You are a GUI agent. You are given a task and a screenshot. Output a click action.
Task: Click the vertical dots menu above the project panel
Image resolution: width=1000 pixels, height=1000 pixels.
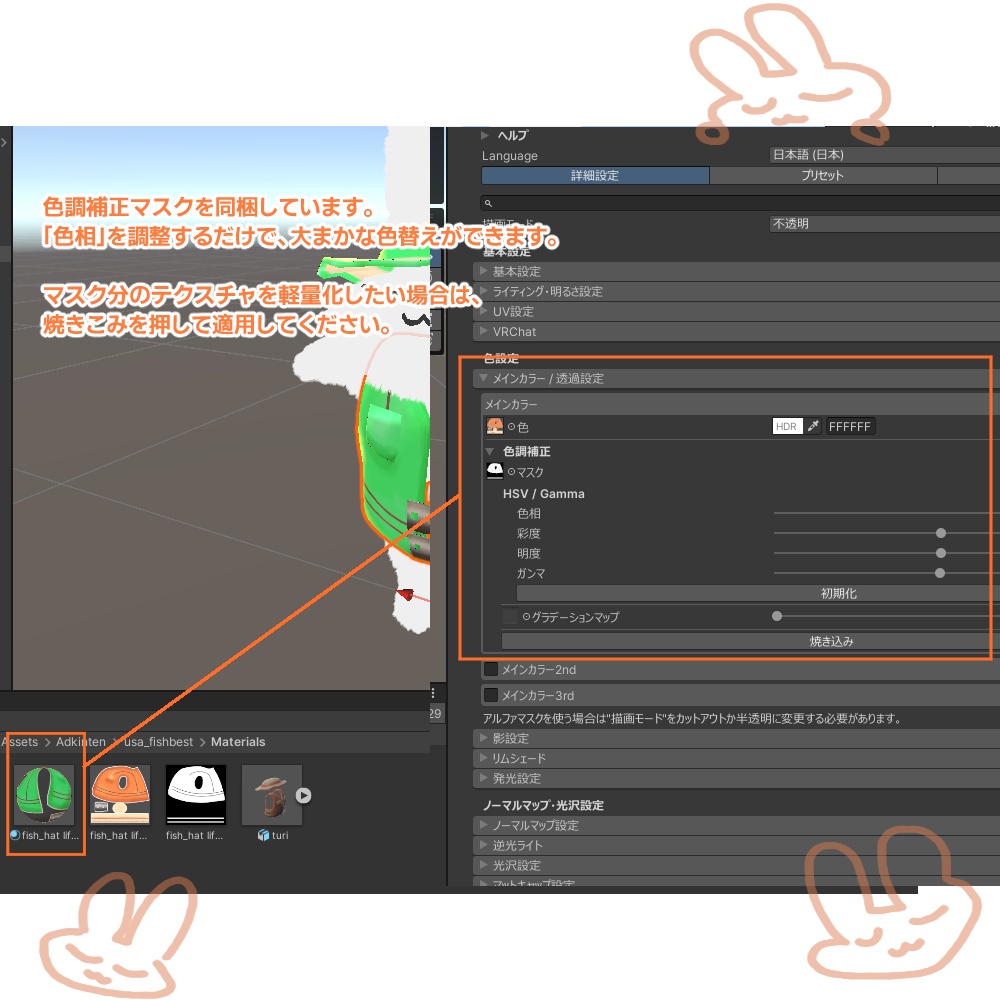tap(433, 692)
